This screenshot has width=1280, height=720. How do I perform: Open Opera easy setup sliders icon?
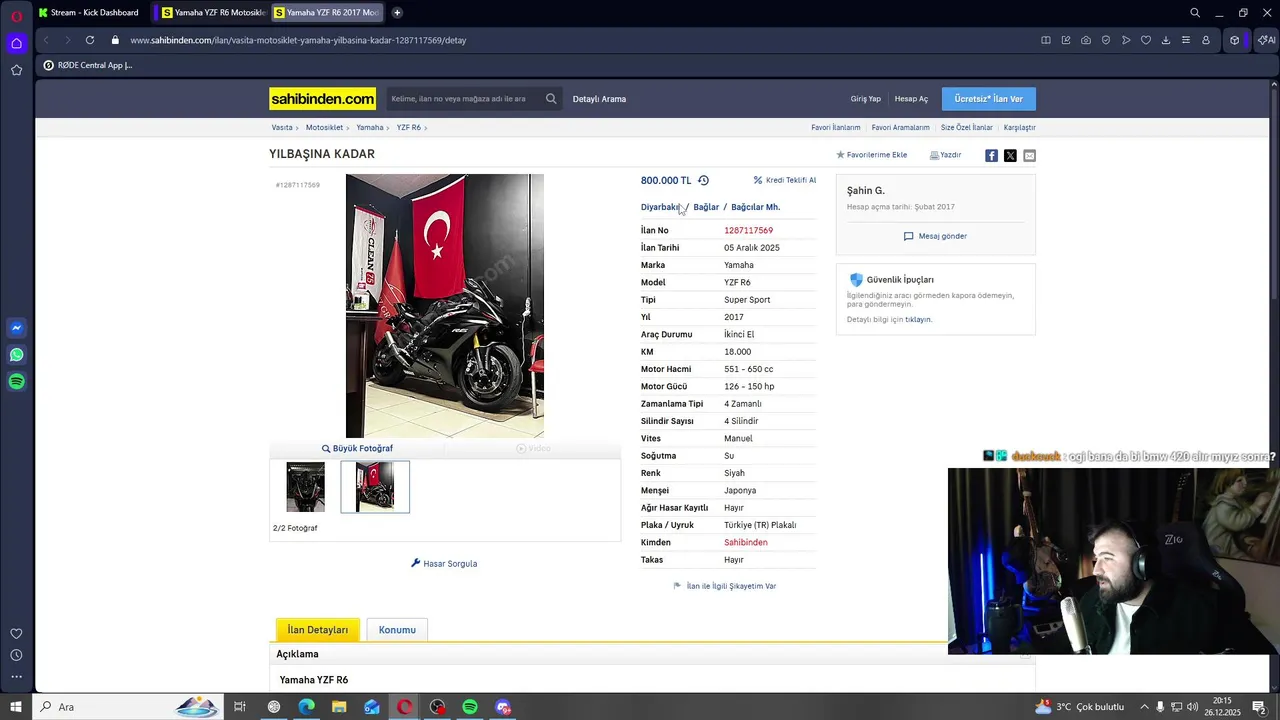(1186, 40)
